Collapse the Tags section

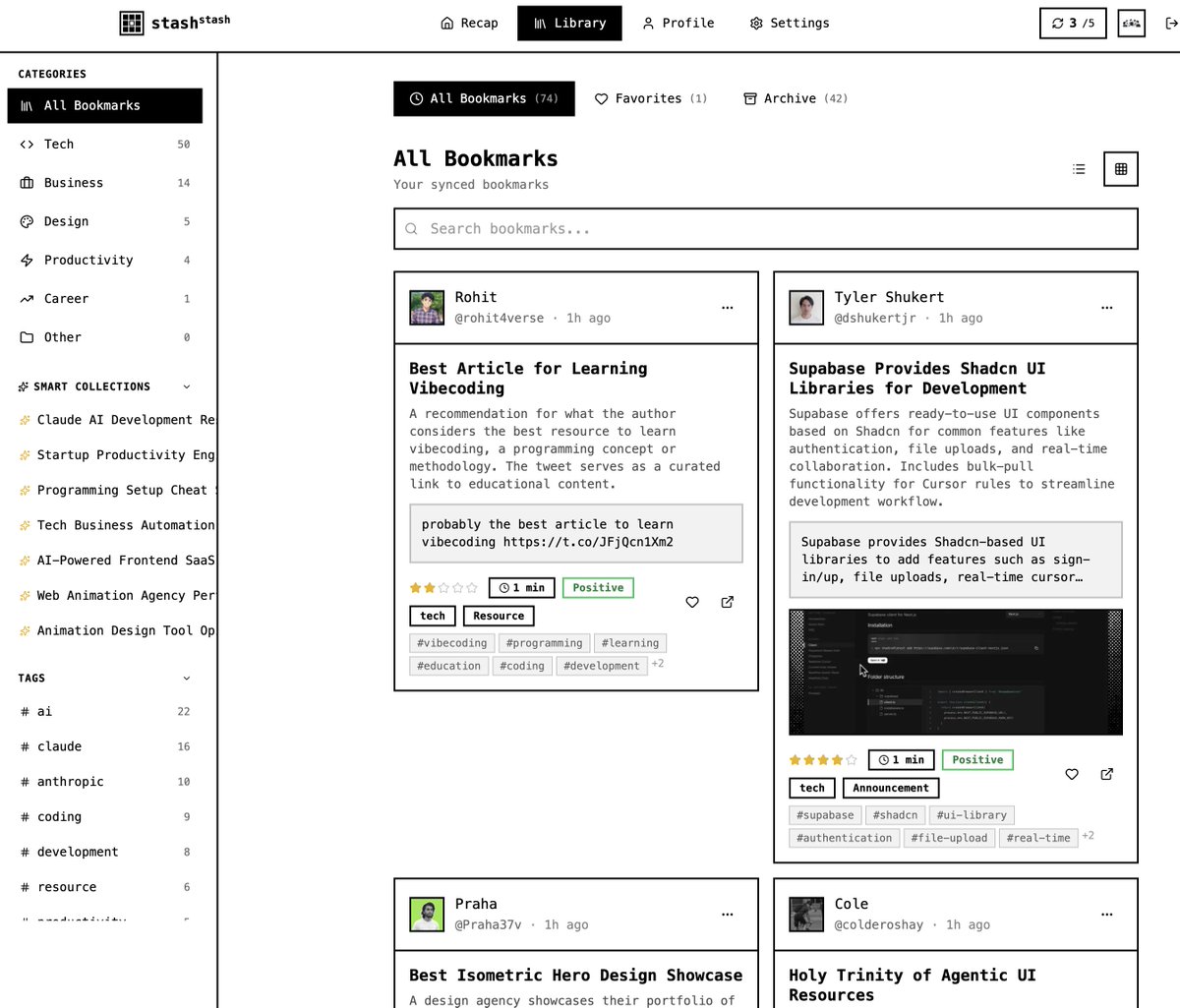187,678
